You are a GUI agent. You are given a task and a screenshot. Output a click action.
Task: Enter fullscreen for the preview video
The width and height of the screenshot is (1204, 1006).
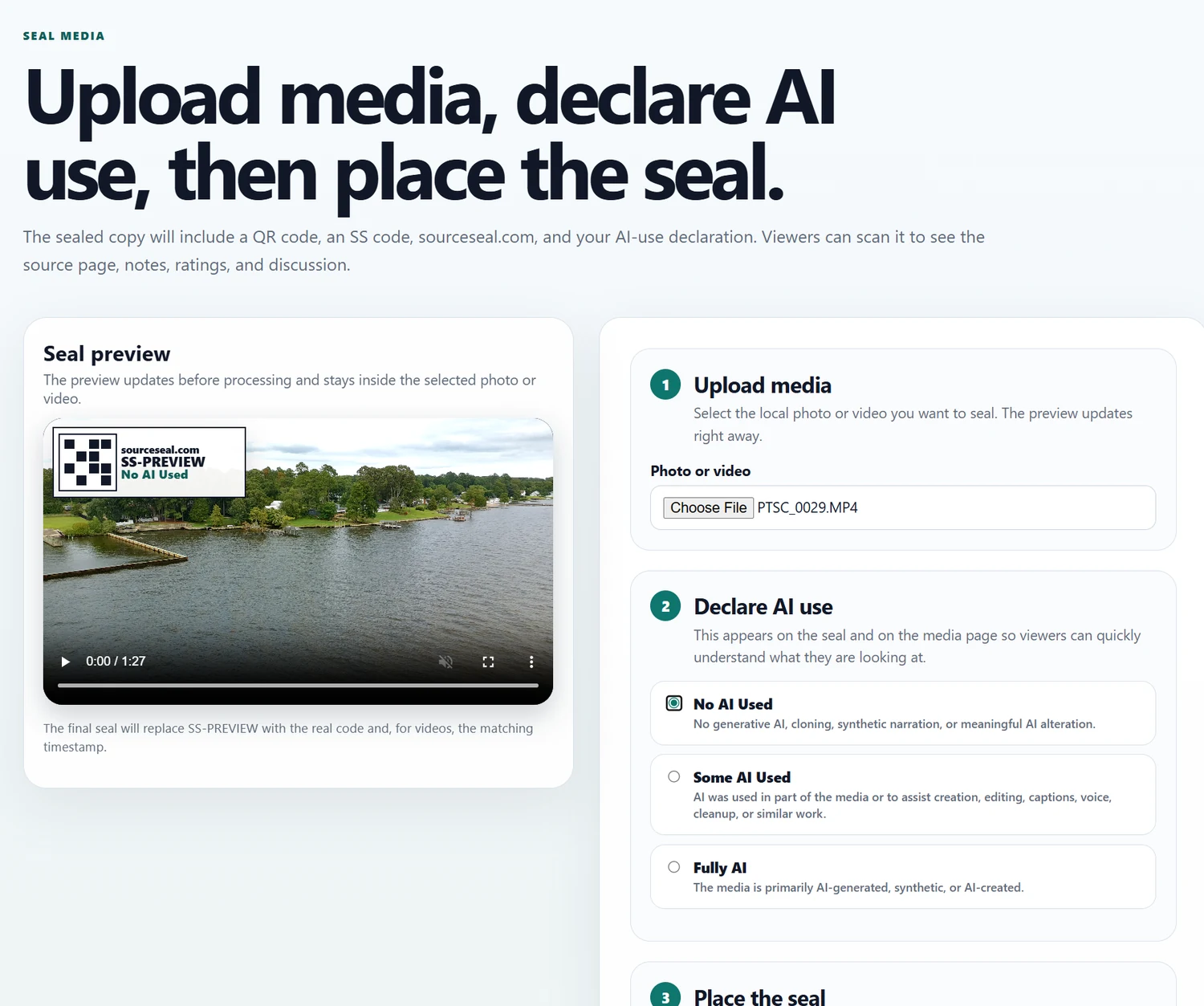(488, 662)
